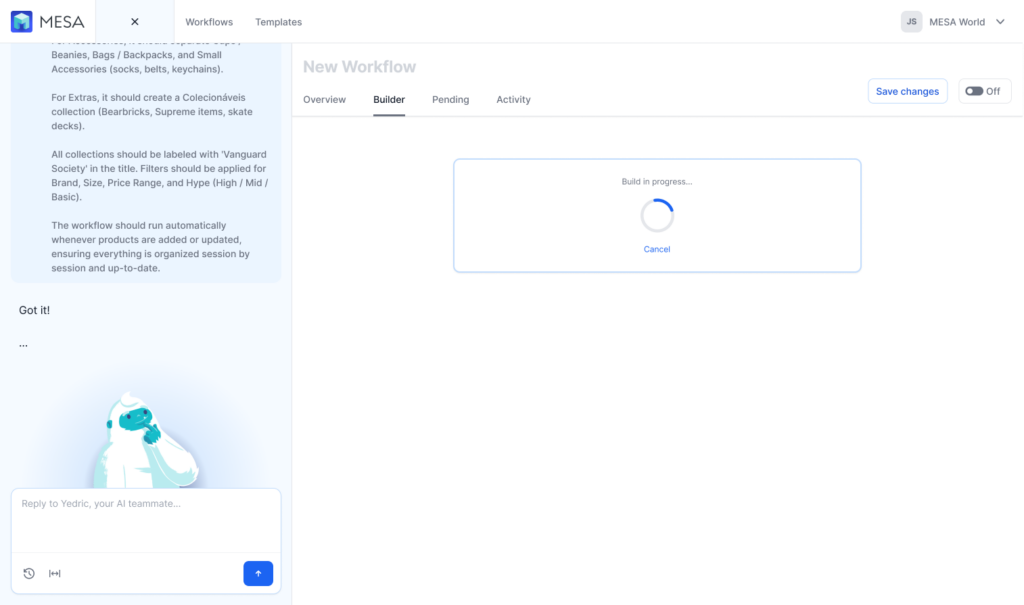This screenshot has width=1024, height=605.
Task: Click the build progress spinner
Action: pos(657,214)
